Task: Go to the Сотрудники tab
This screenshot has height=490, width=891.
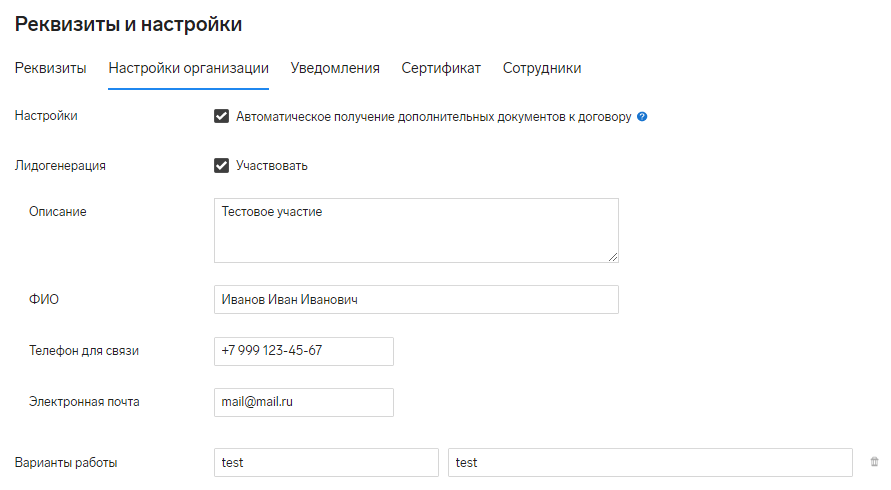Action: [x=542, y=68]
